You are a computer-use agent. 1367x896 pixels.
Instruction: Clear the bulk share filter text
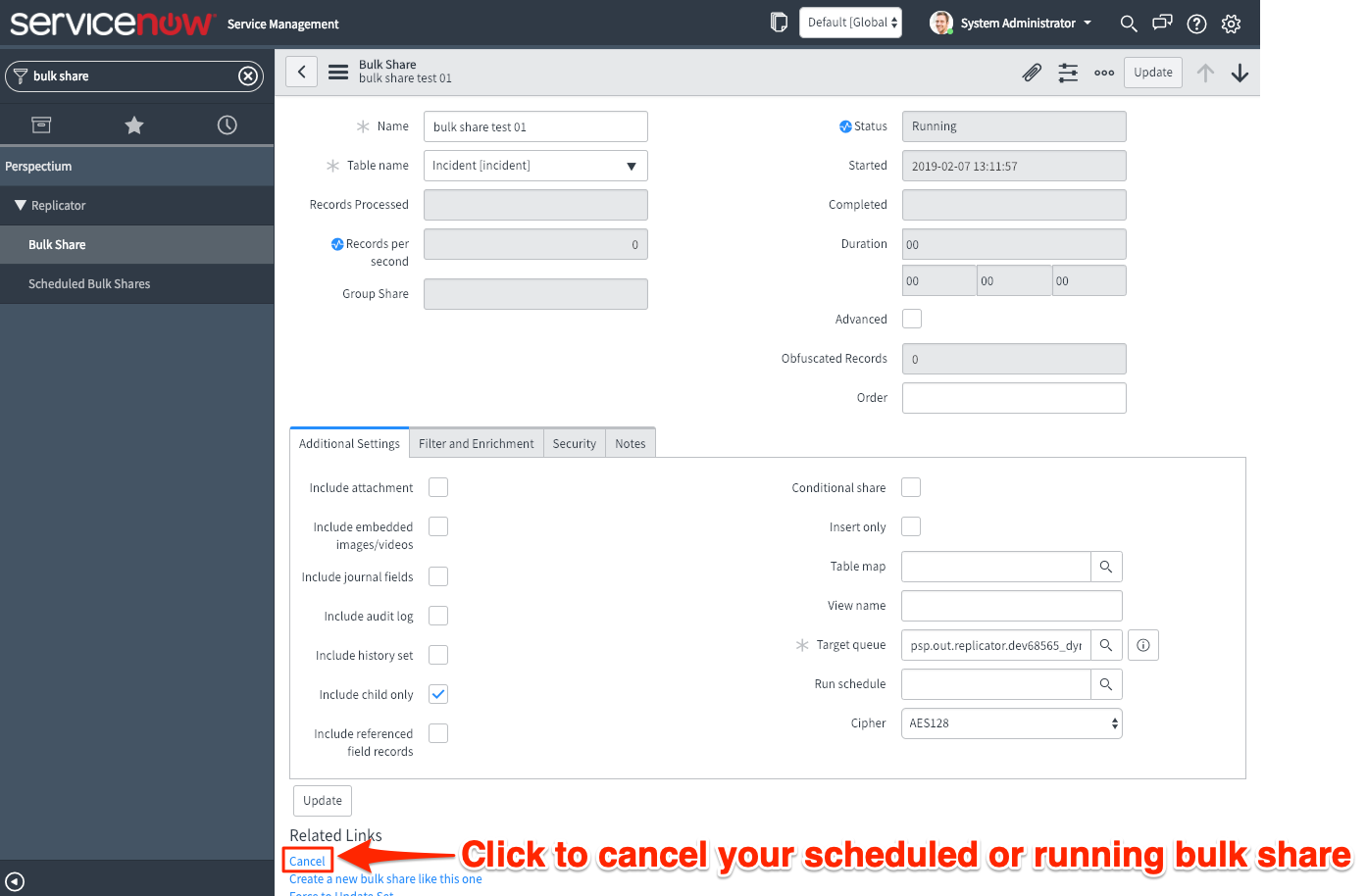pyautogui.click(x=248, y=75)
